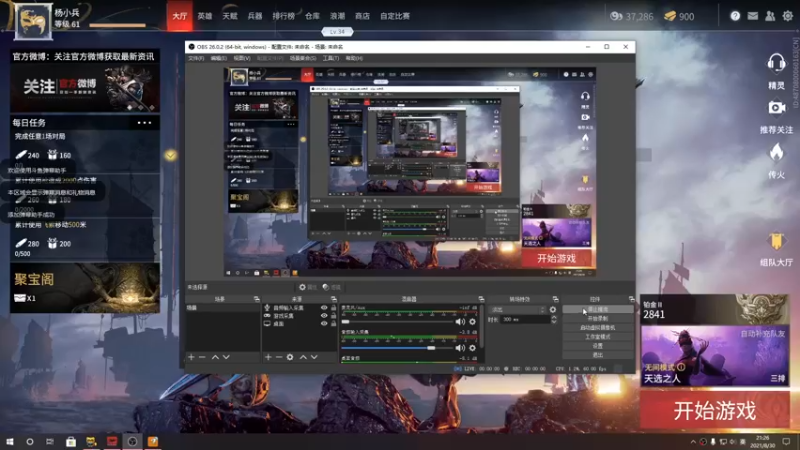The height and width of the screenshot is (450, 800).
Task: Toggle lock on 游戏采集 source
Action: [x=334, y=316]
